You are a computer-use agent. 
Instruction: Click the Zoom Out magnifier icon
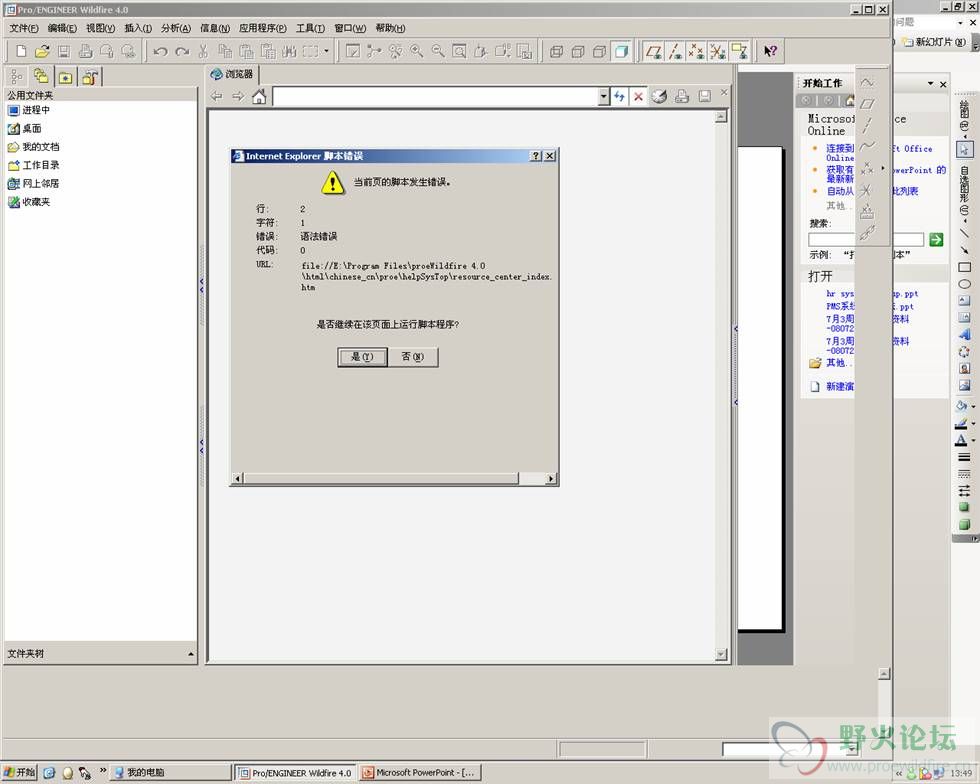coord(438,51)
